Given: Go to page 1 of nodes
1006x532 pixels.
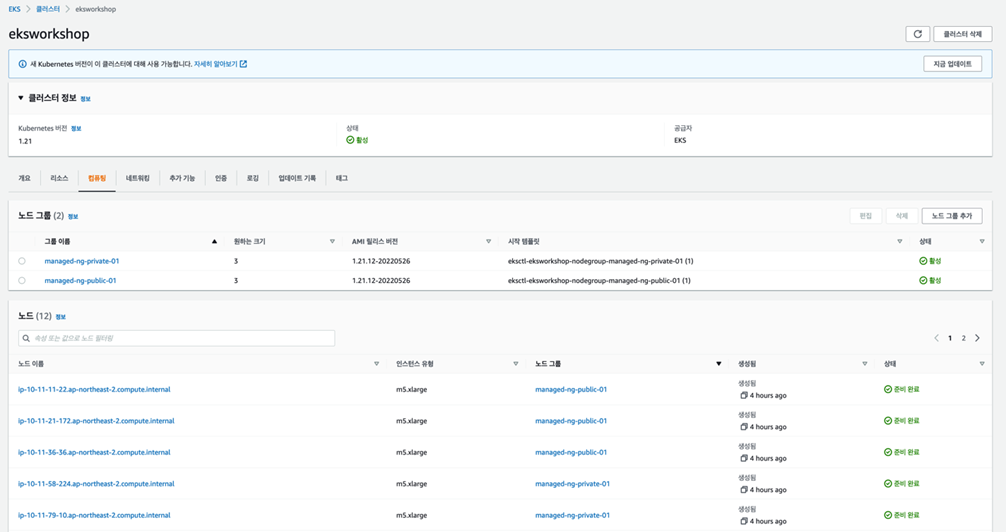Looking at the screenshot, I should click(x=950, y=338).
